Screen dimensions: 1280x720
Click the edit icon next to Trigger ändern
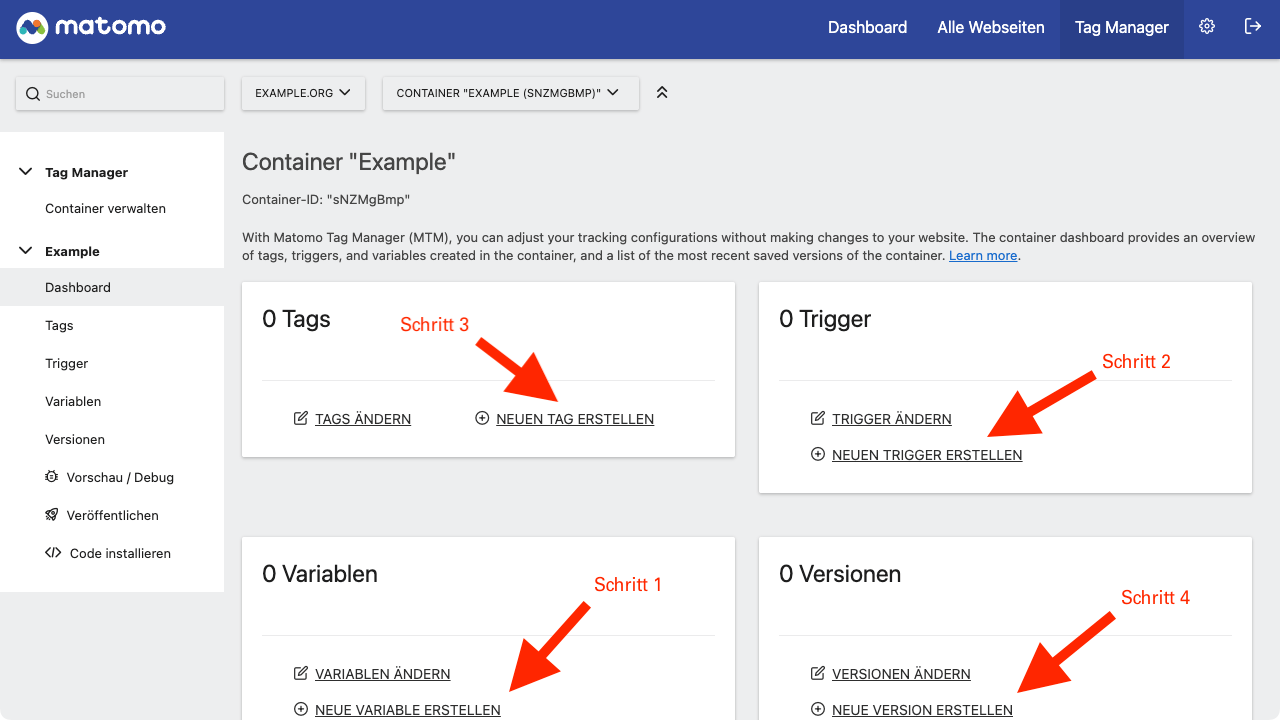[818, 418]
